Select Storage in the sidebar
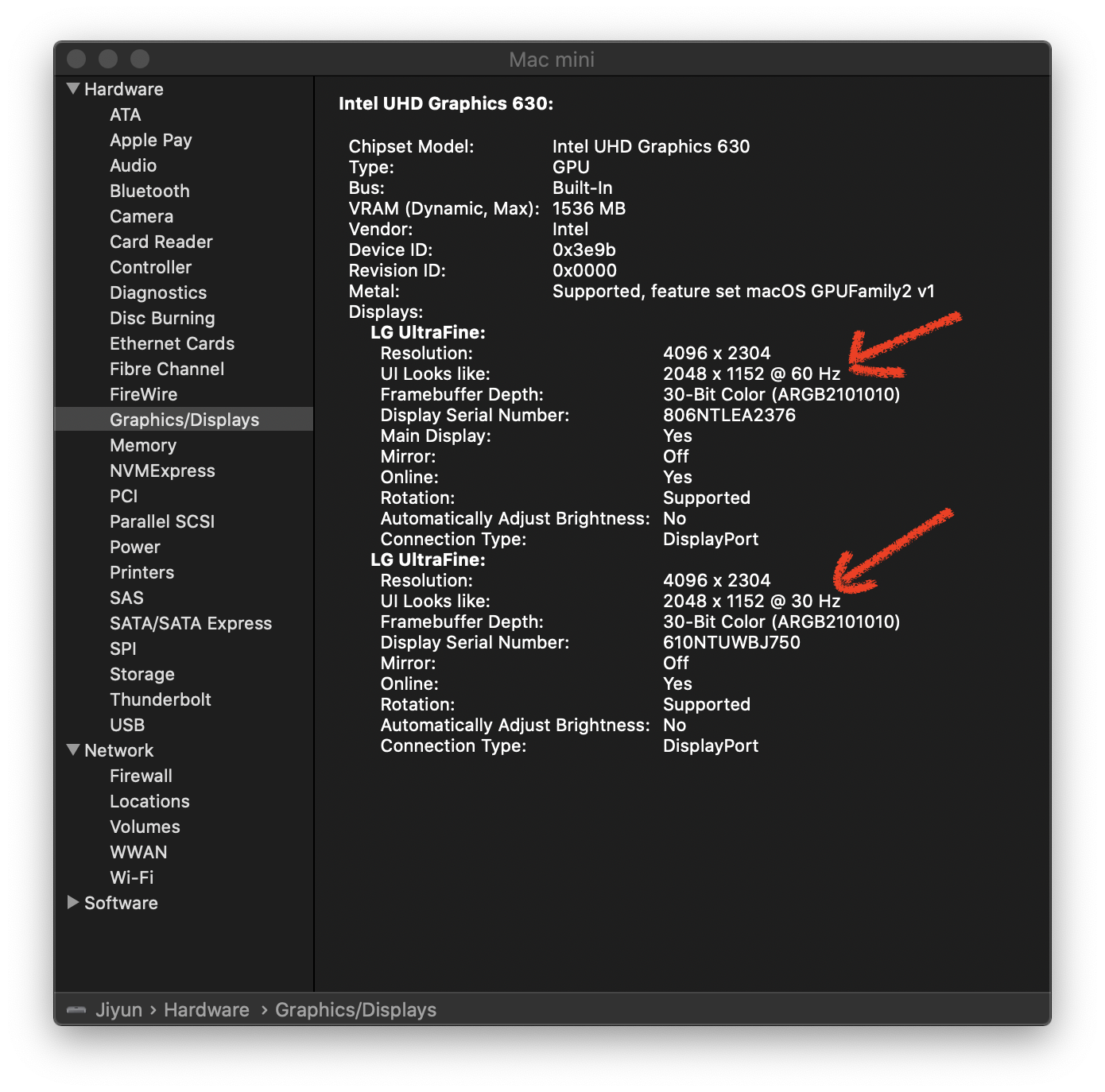This screenshot has width=1105, height=1092. pos(142,674)
